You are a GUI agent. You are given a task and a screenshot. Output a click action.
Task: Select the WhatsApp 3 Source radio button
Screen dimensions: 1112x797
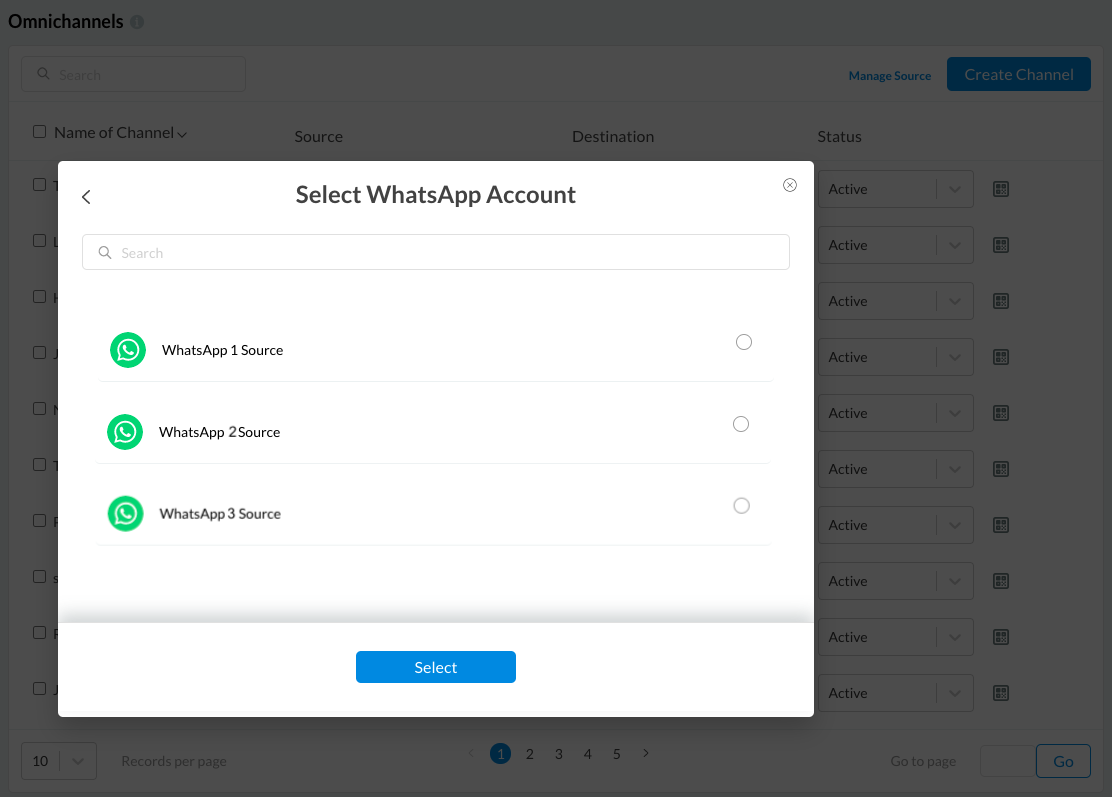(x=742, y=506)
